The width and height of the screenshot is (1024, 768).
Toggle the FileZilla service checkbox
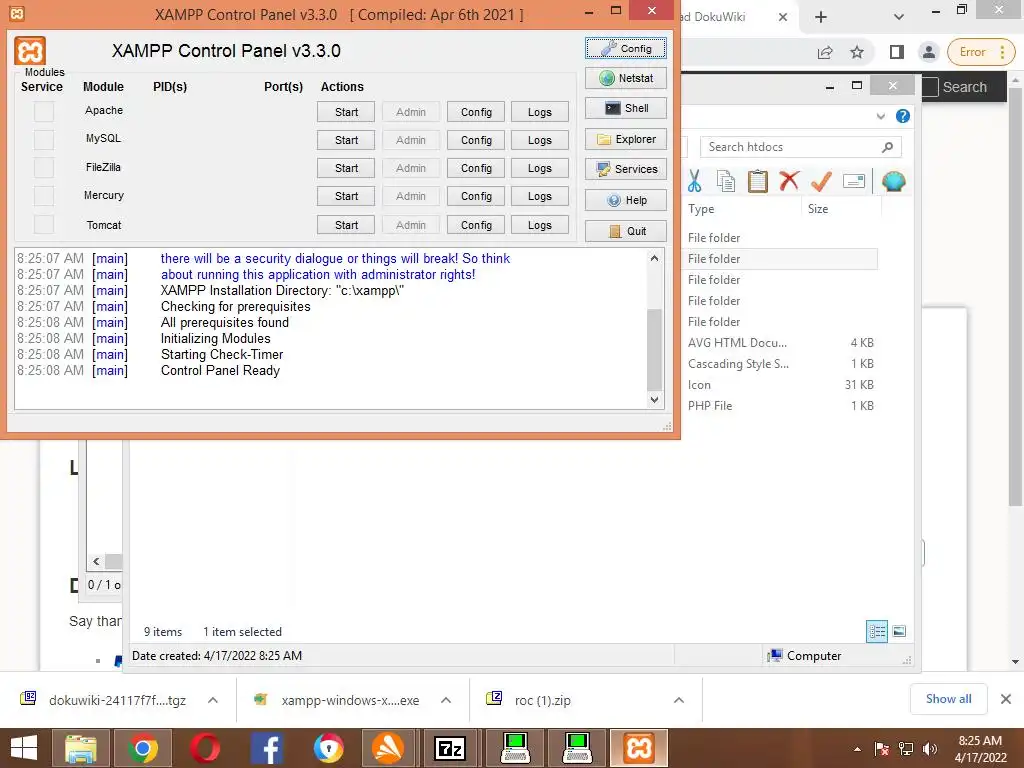click(x=44, y=168)
